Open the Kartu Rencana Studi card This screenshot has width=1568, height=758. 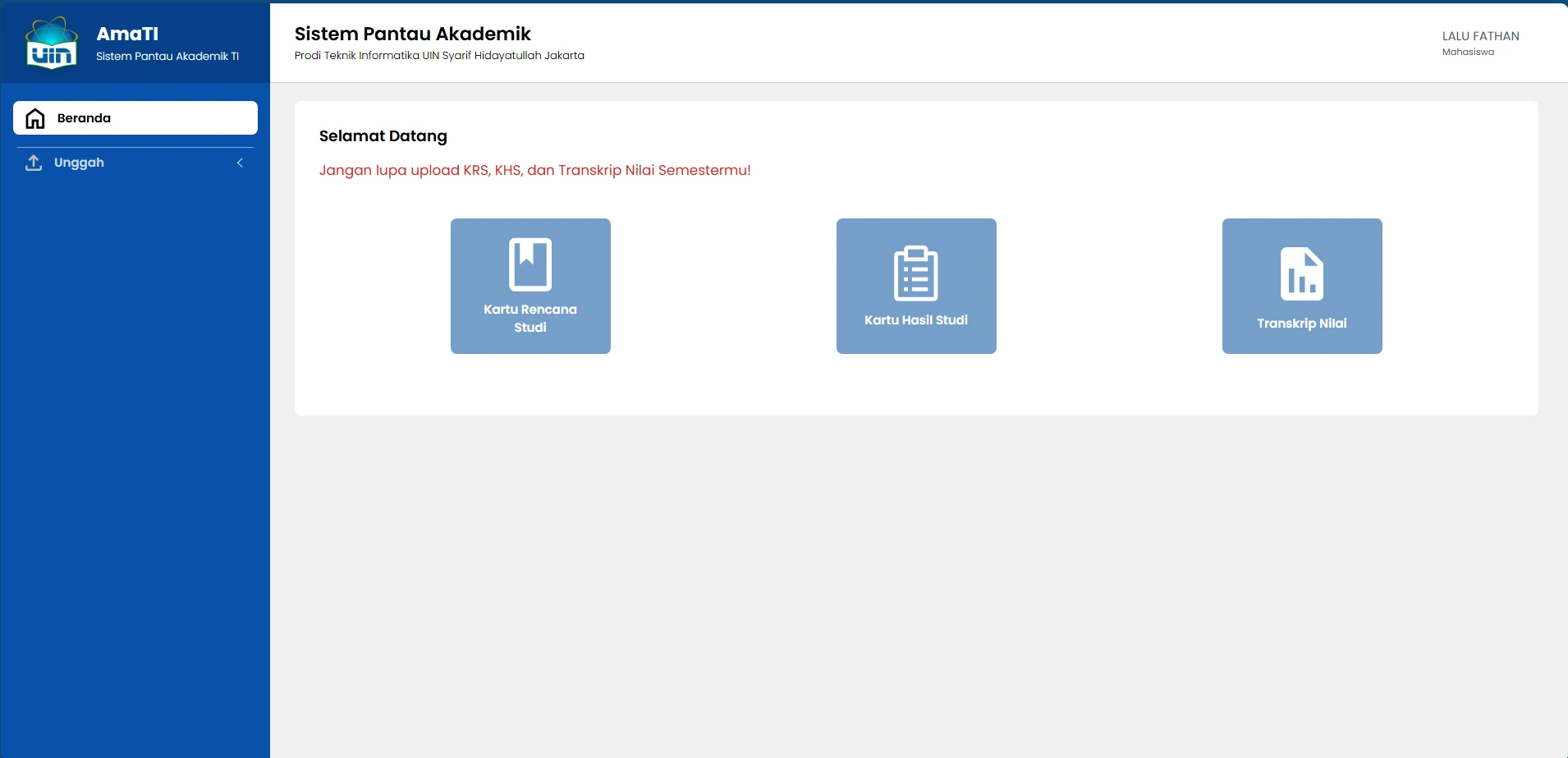tap(530, 286)
